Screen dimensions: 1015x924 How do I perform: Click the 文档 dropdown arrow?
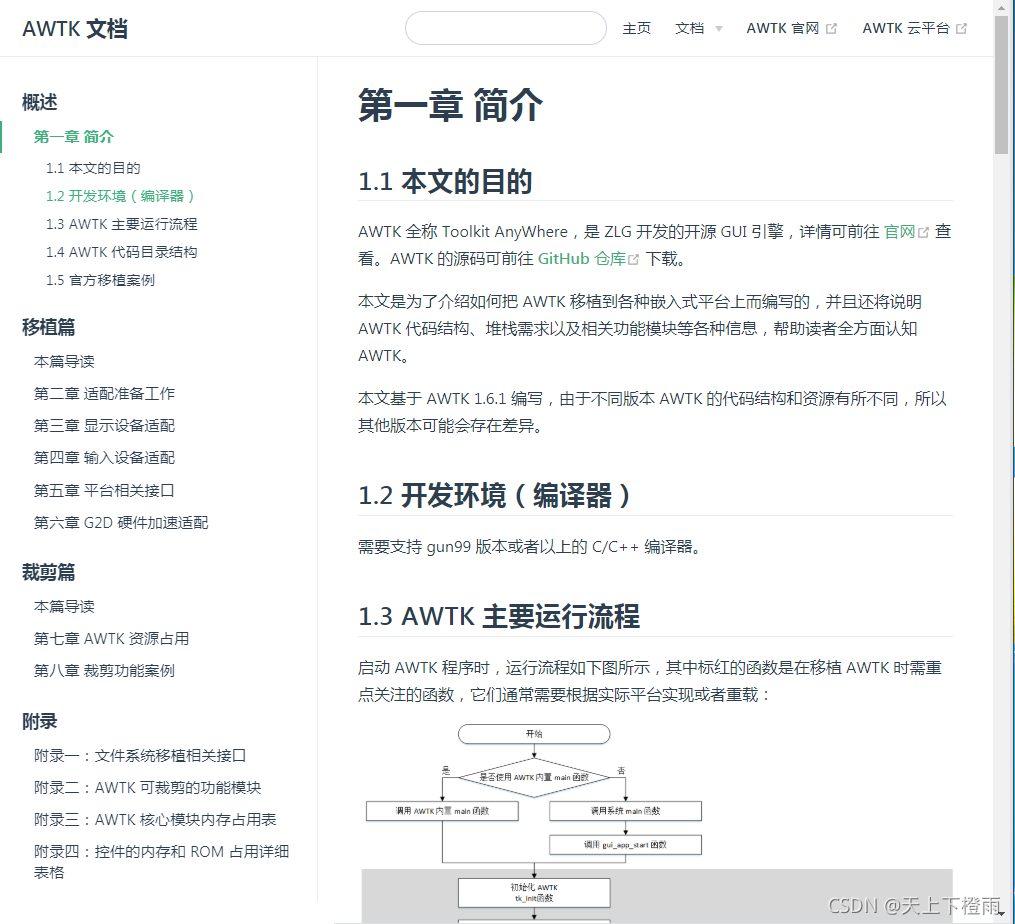(719, 29)
